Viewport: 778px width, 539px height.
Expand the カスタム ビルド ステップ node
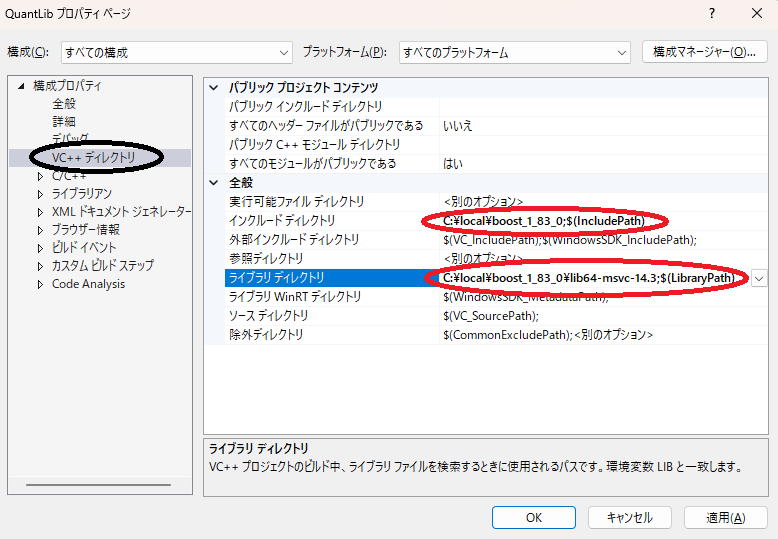[41, 267]
